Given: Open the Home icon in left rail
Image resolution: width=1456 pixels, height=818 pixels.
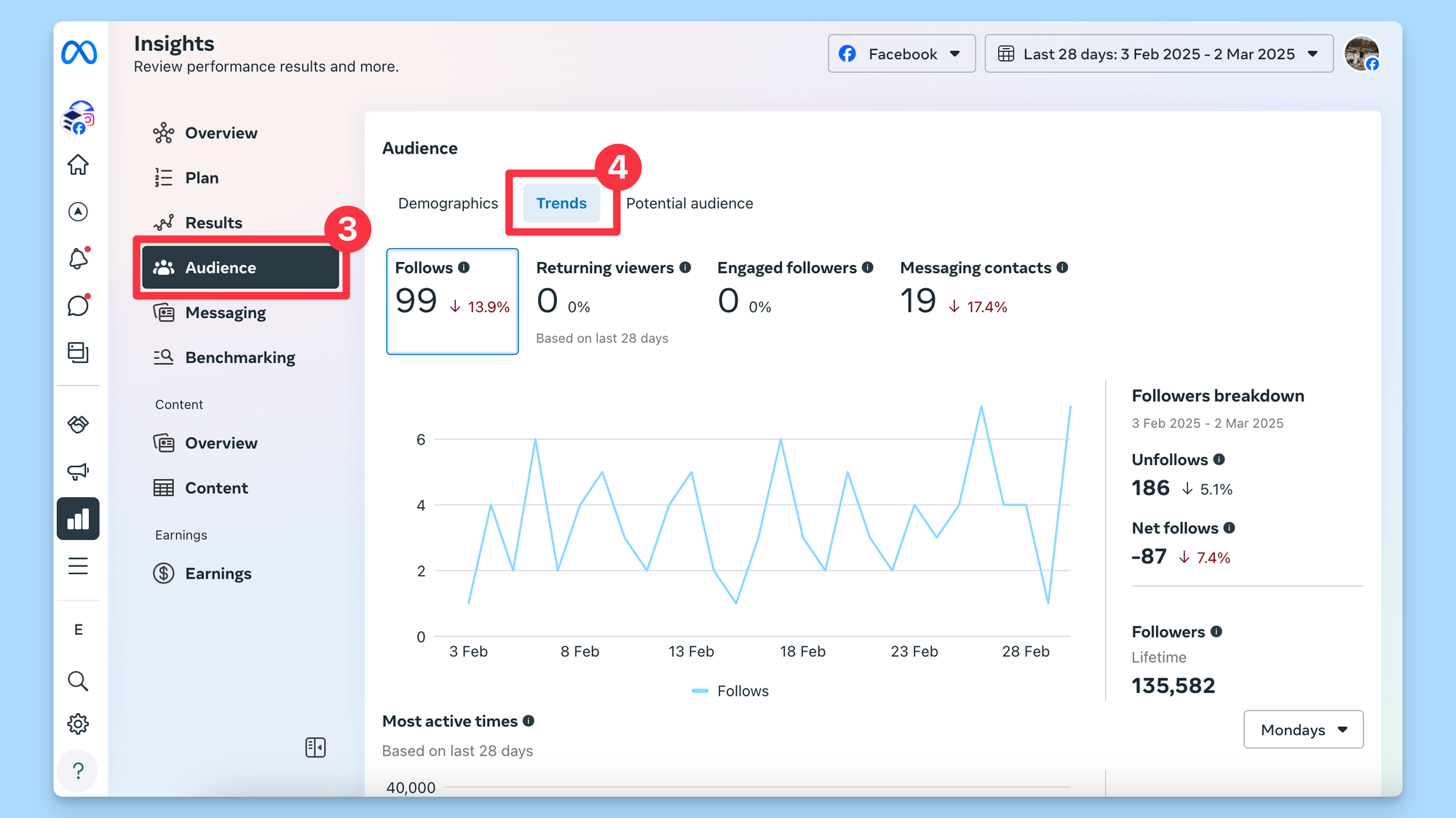Looking at the screenshot, I should pos(78,164).
